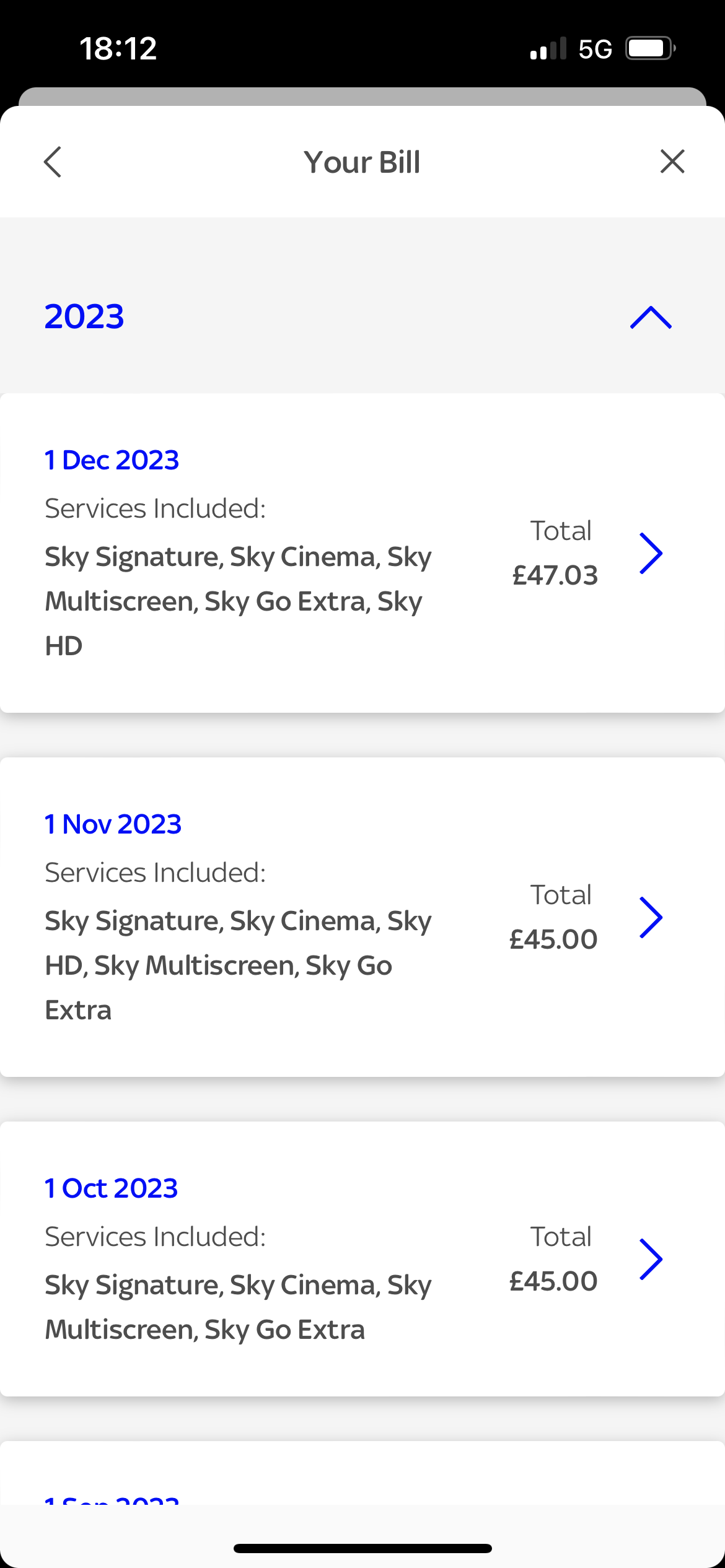The width and height of the screenshot is (725, 1568).
Task: Select the 2023 year heading
Action: [84, 316]
